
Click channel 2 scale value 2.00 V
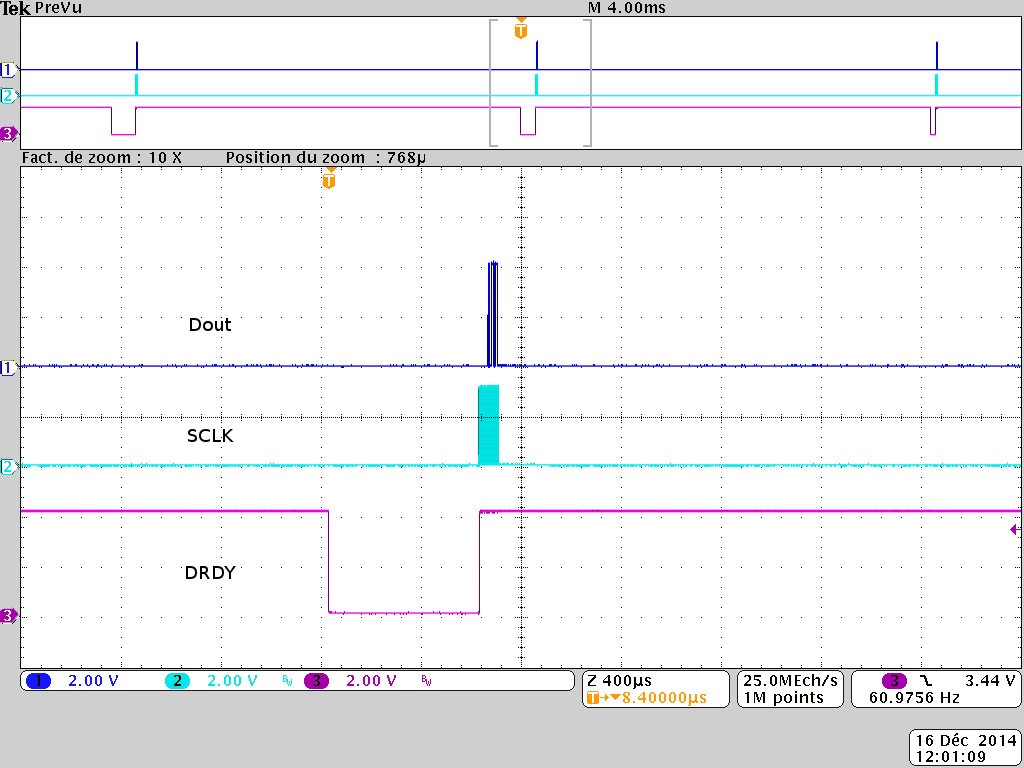click(x=232, y=681)
